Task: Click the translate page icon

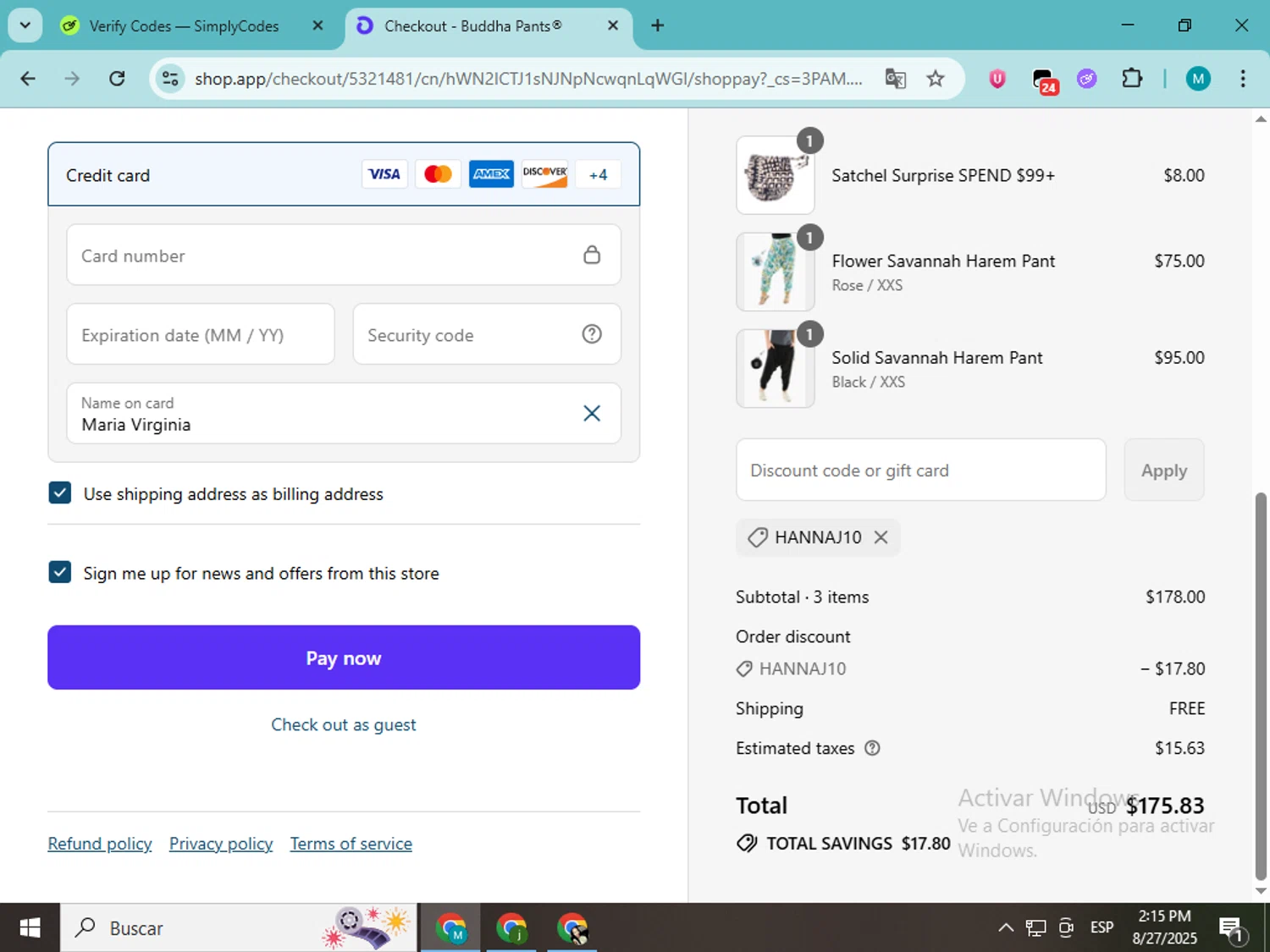Action: [x=895, y=79]
